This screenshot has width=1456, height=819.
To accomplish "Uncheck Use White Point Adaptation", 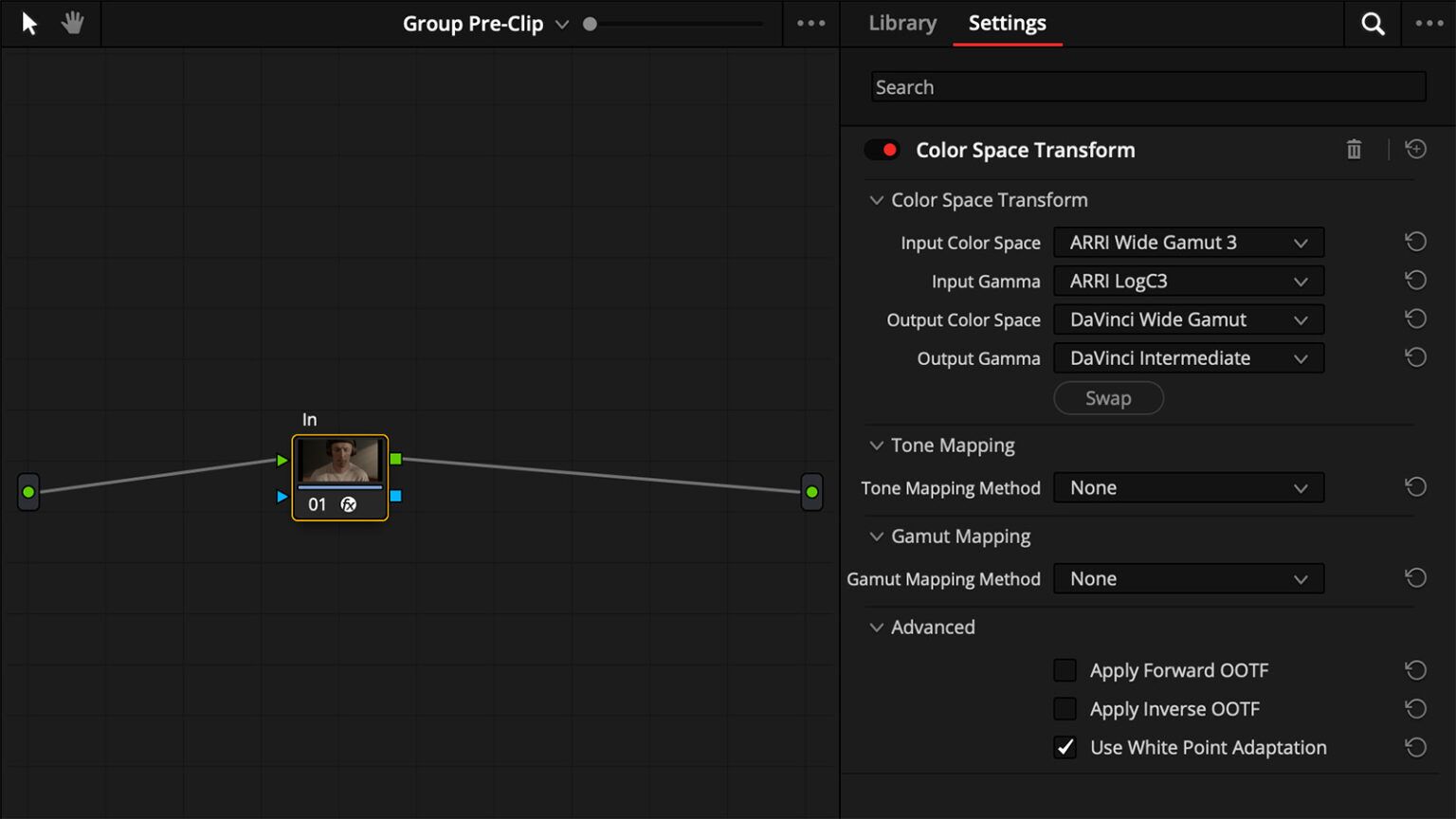I will click(1065, 747).
